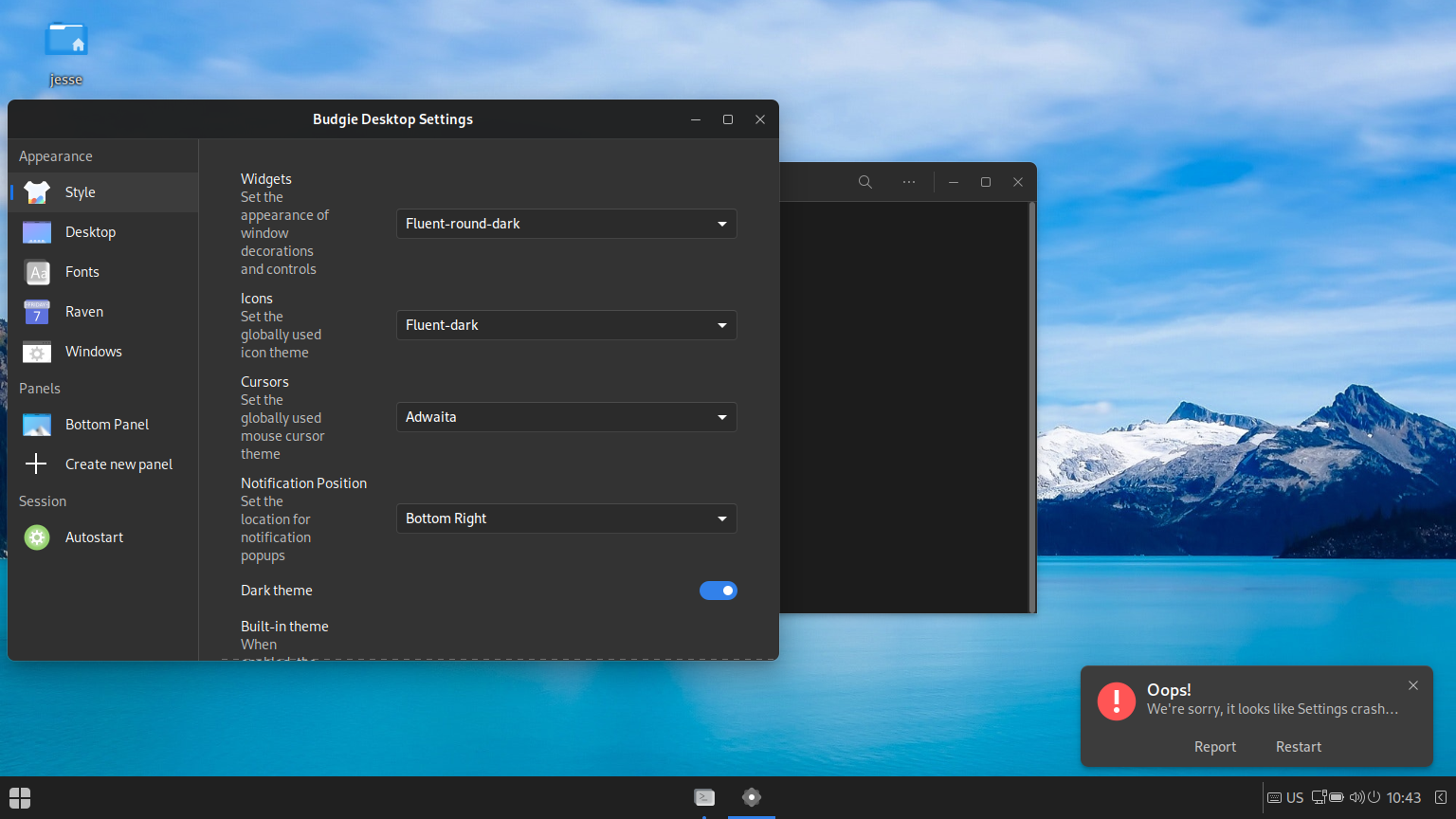Viewport: 1456px width, 819px height.
Task: Open the Cursors dropdown set to Adwaita
Action: 567,417
